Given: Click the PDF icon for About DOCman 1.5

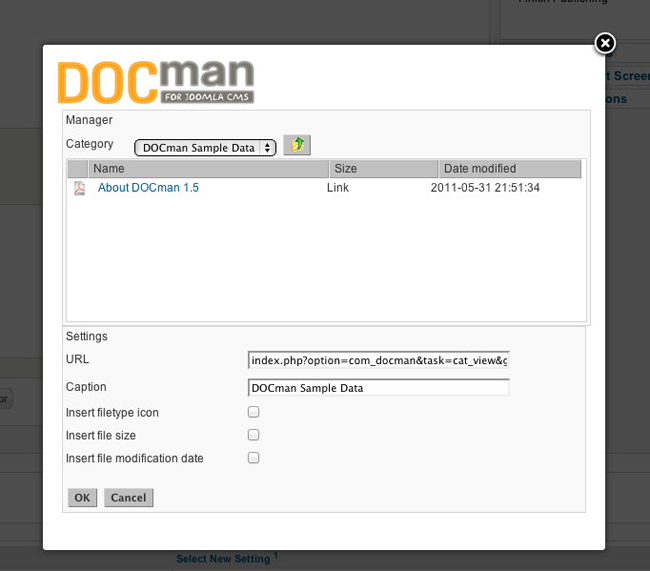Looking at the screenshot, I should [x=79, y=188].
